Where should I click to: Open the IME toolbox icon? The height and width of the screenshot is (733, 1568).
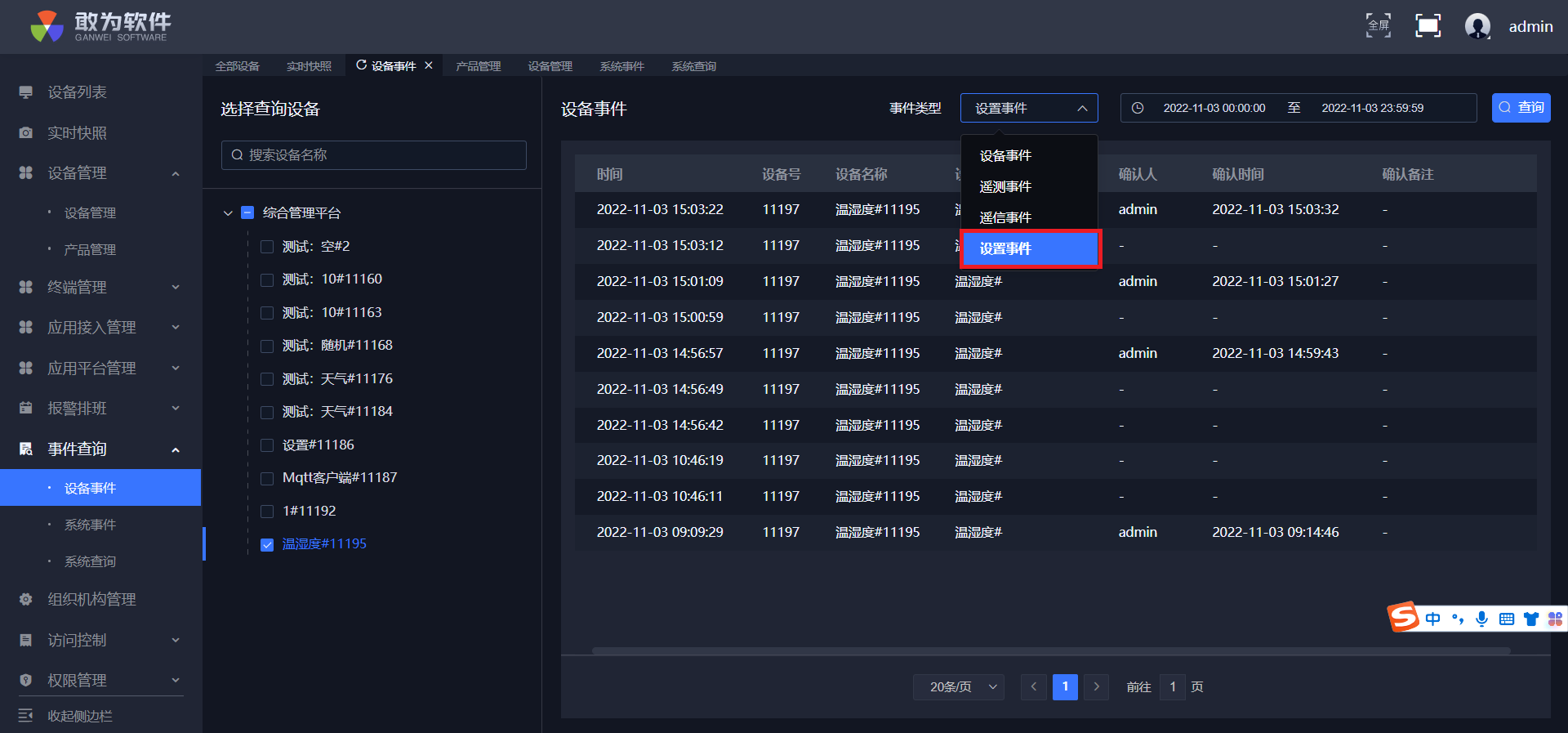pos(1555,619)
